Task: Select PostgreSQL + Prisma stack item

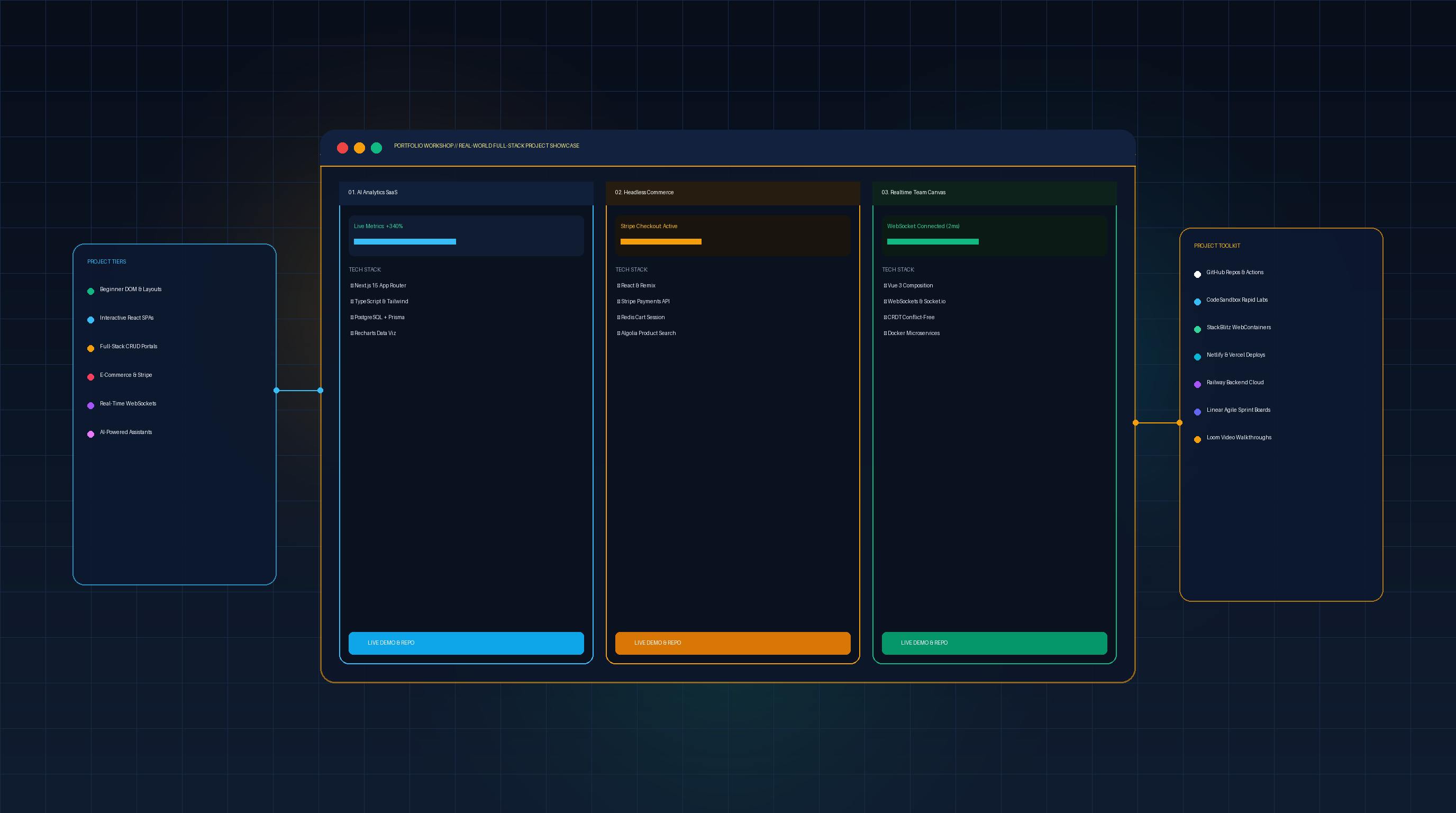Action: coord(378,317)
